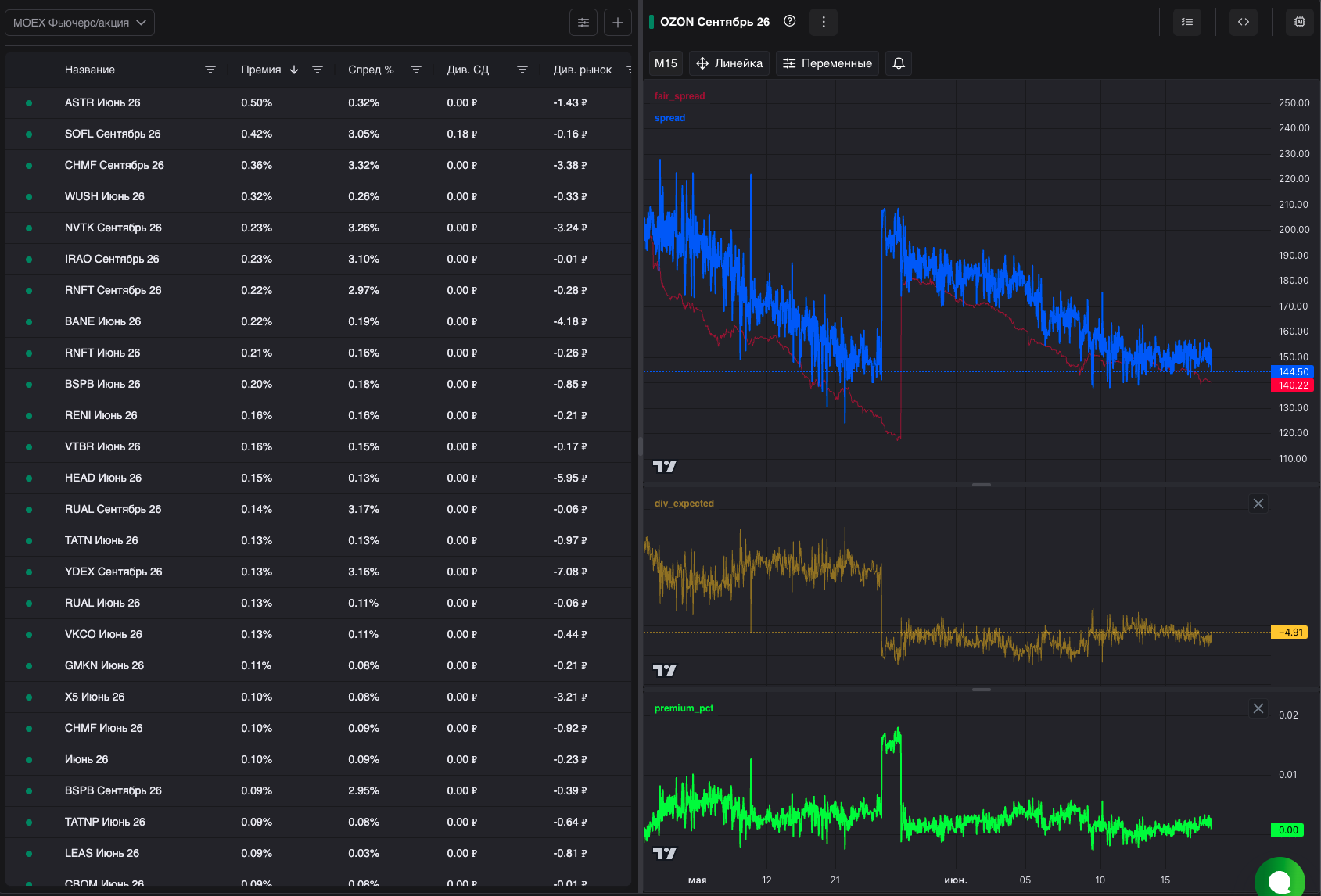Click the 0.00 premium_pct axis value label
This screenshot has height=896, width=1321.
[x=1288, y=830]
